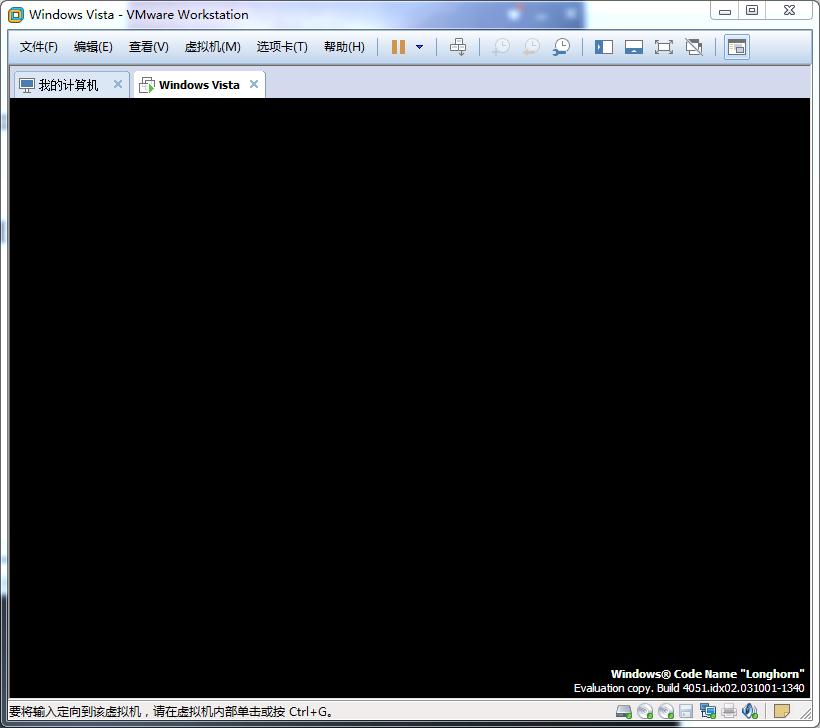The width and height of the screenshot is (820, 728).
Task: Take a snapshot of the virtual machine
Action: point(501,47)
